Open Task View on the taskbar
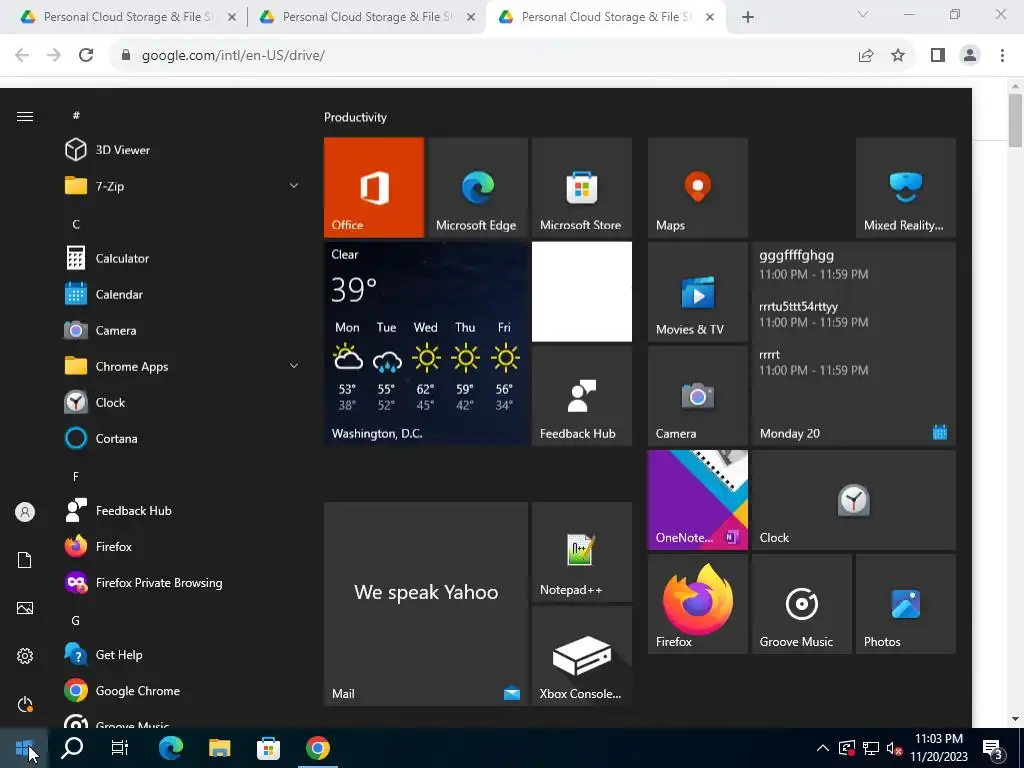The width and height of the screenshot is (1024, 768). click(120, 748)
